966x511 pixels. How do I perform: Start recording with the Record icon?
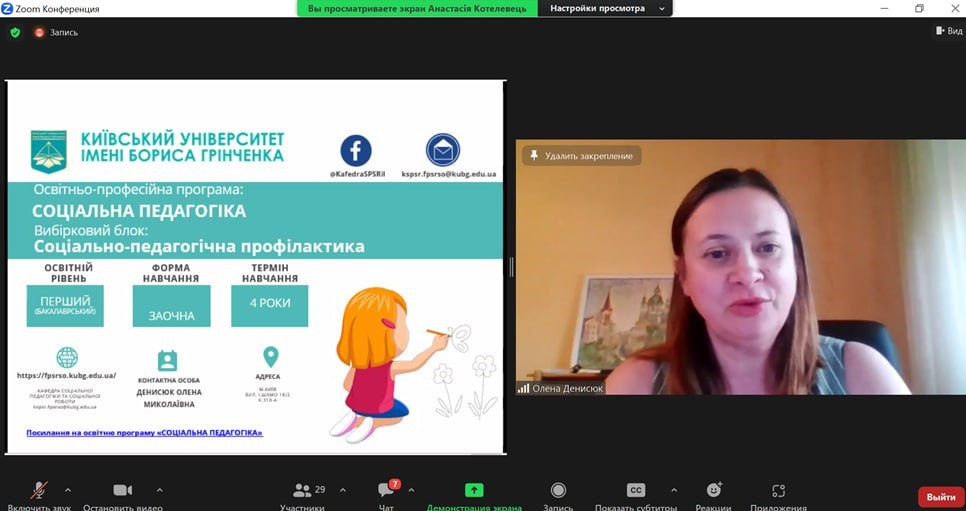558,490
